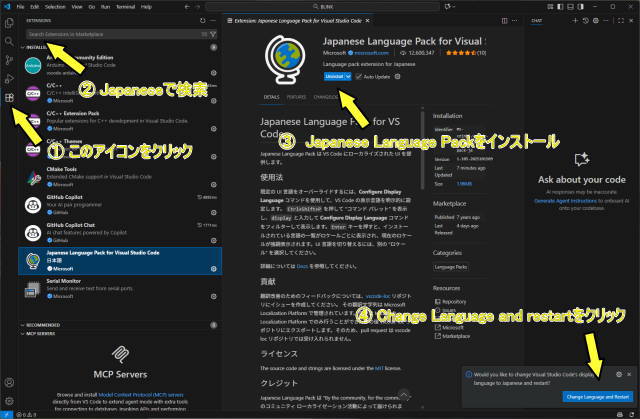Image resolution: width=640 pixels, height=419 pixels.
Task: Open the Explorer view in activity bar
Action: [9, 23]
